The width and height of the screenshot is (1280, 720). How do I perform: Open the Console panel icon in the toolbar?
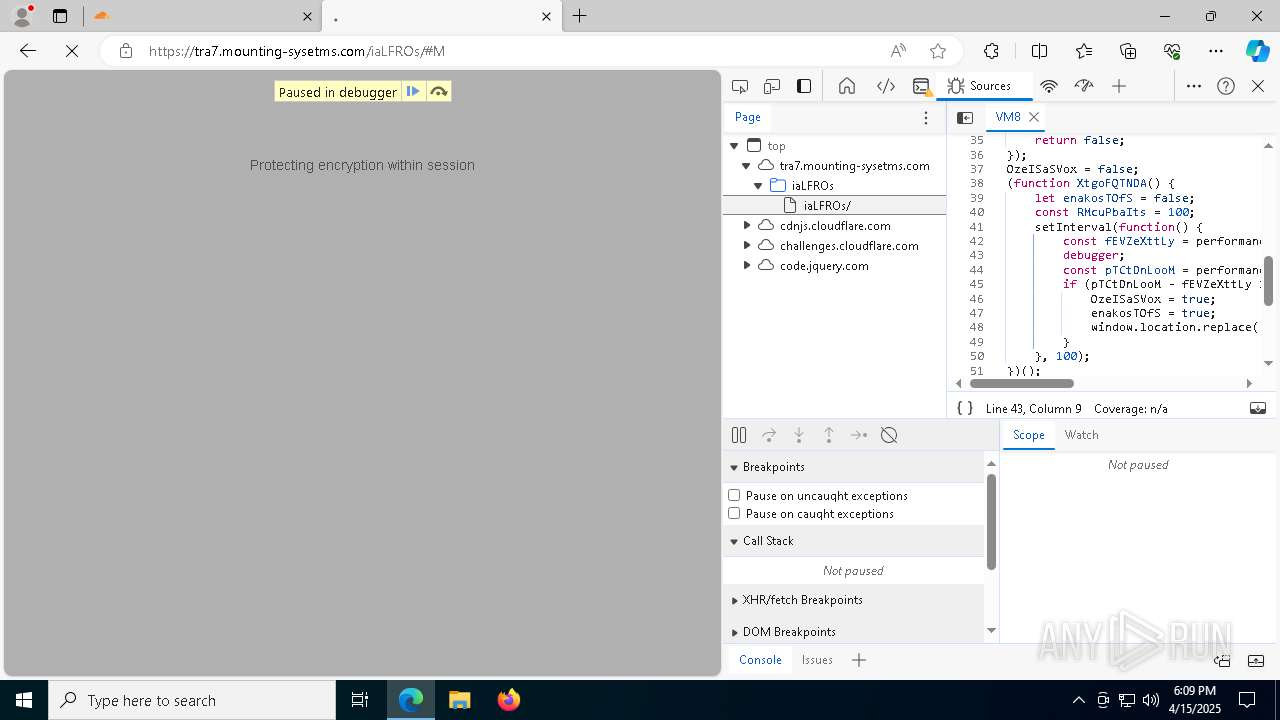tap(921, 86)
